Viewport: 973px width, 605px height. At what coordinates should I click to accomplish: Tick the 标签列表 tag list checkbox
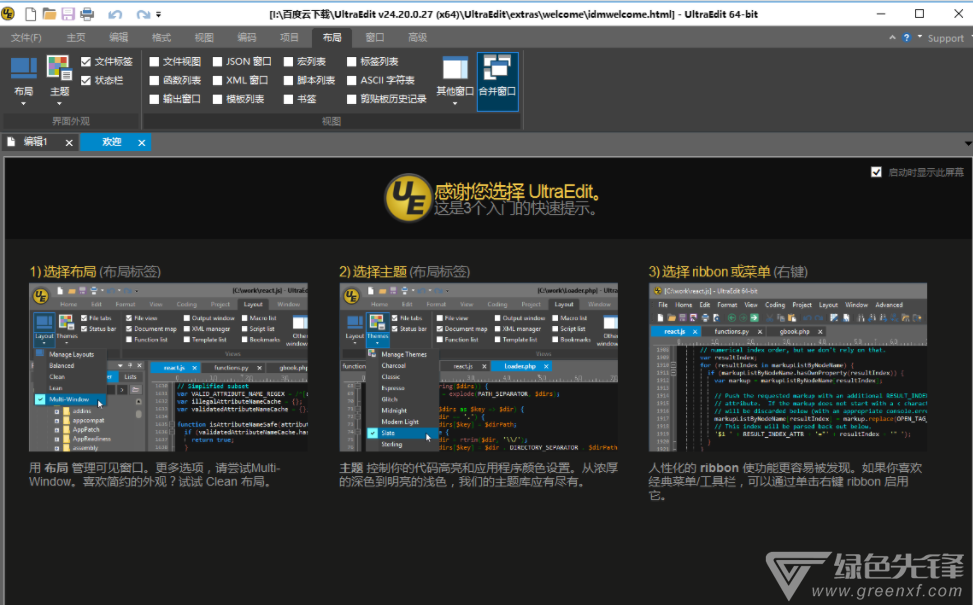[x=352, y=61]
